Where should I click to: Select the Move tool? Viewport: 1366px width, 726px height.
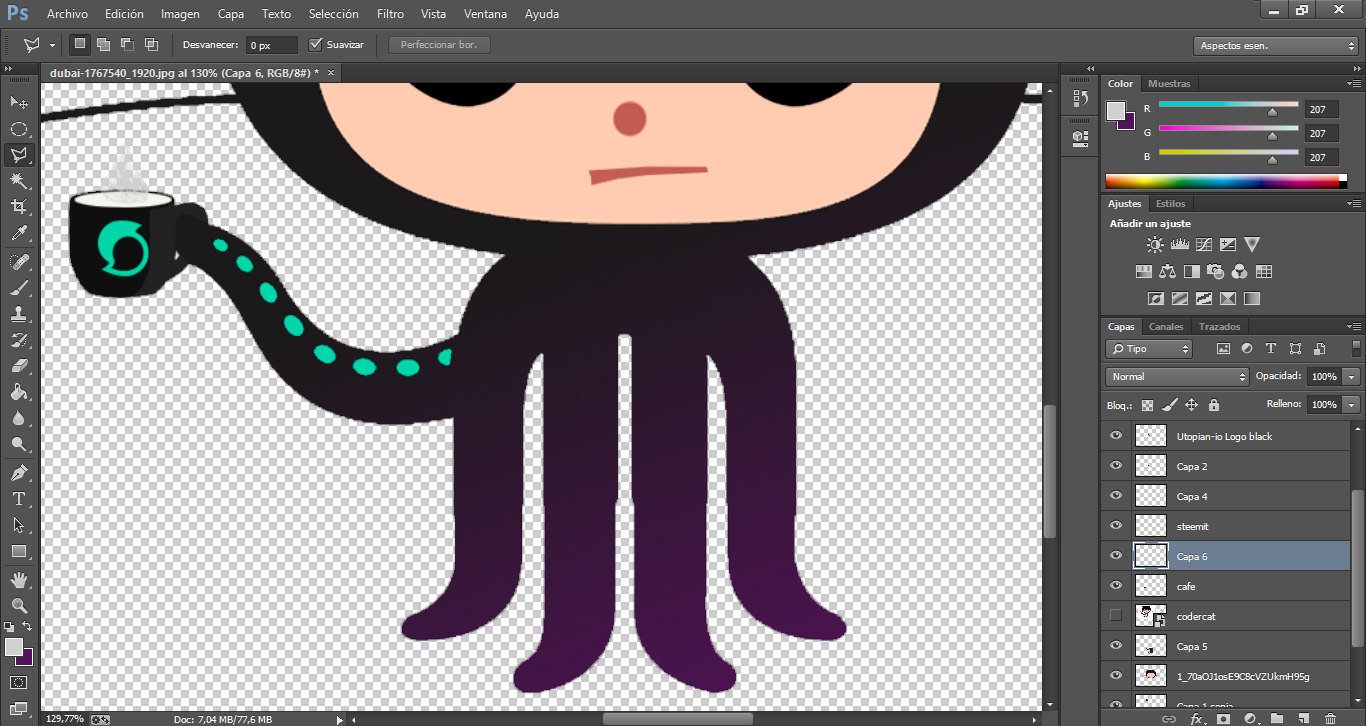click(18, 102)
